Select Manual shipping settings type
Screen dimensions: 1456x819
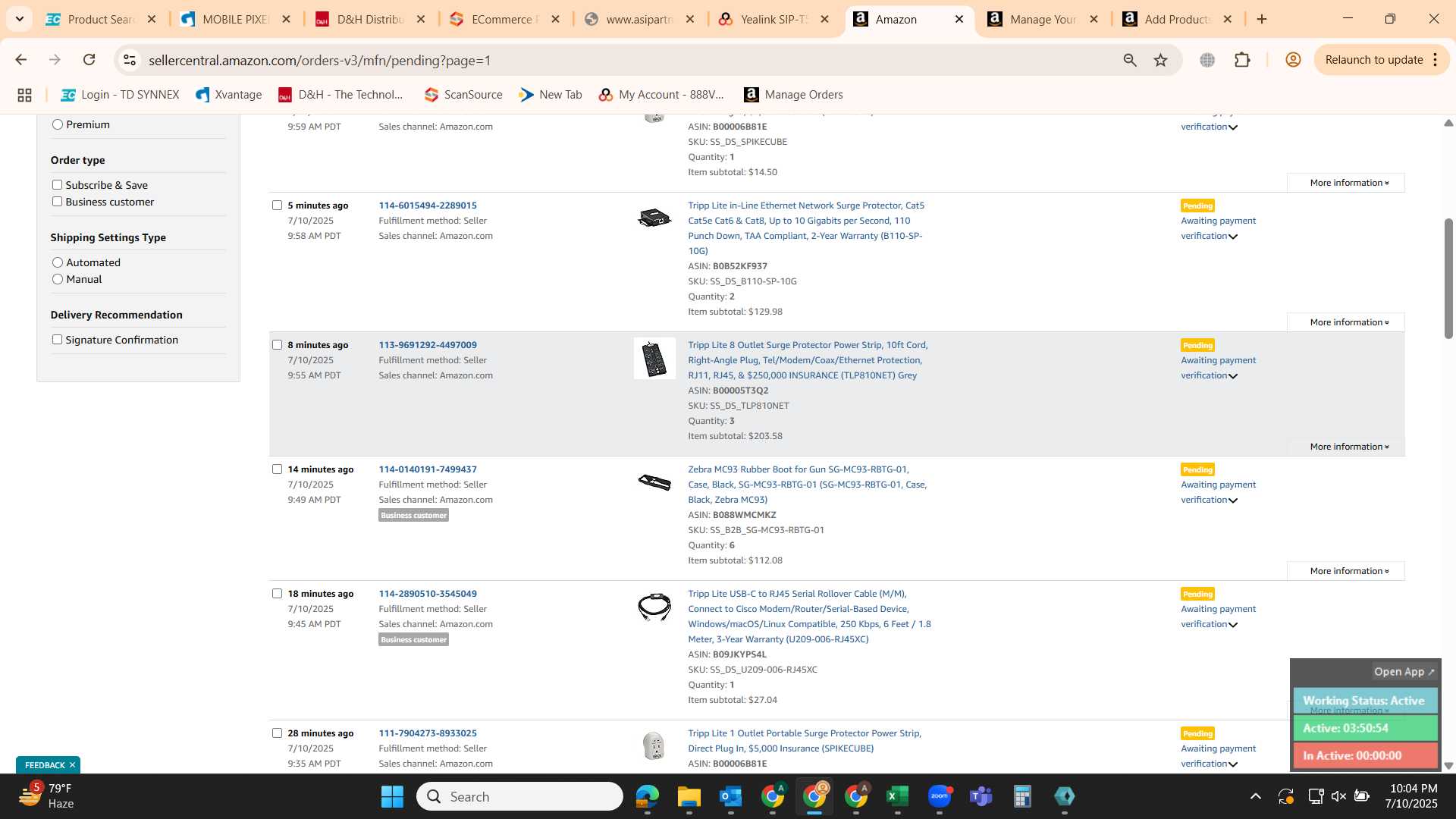(58, 279)
